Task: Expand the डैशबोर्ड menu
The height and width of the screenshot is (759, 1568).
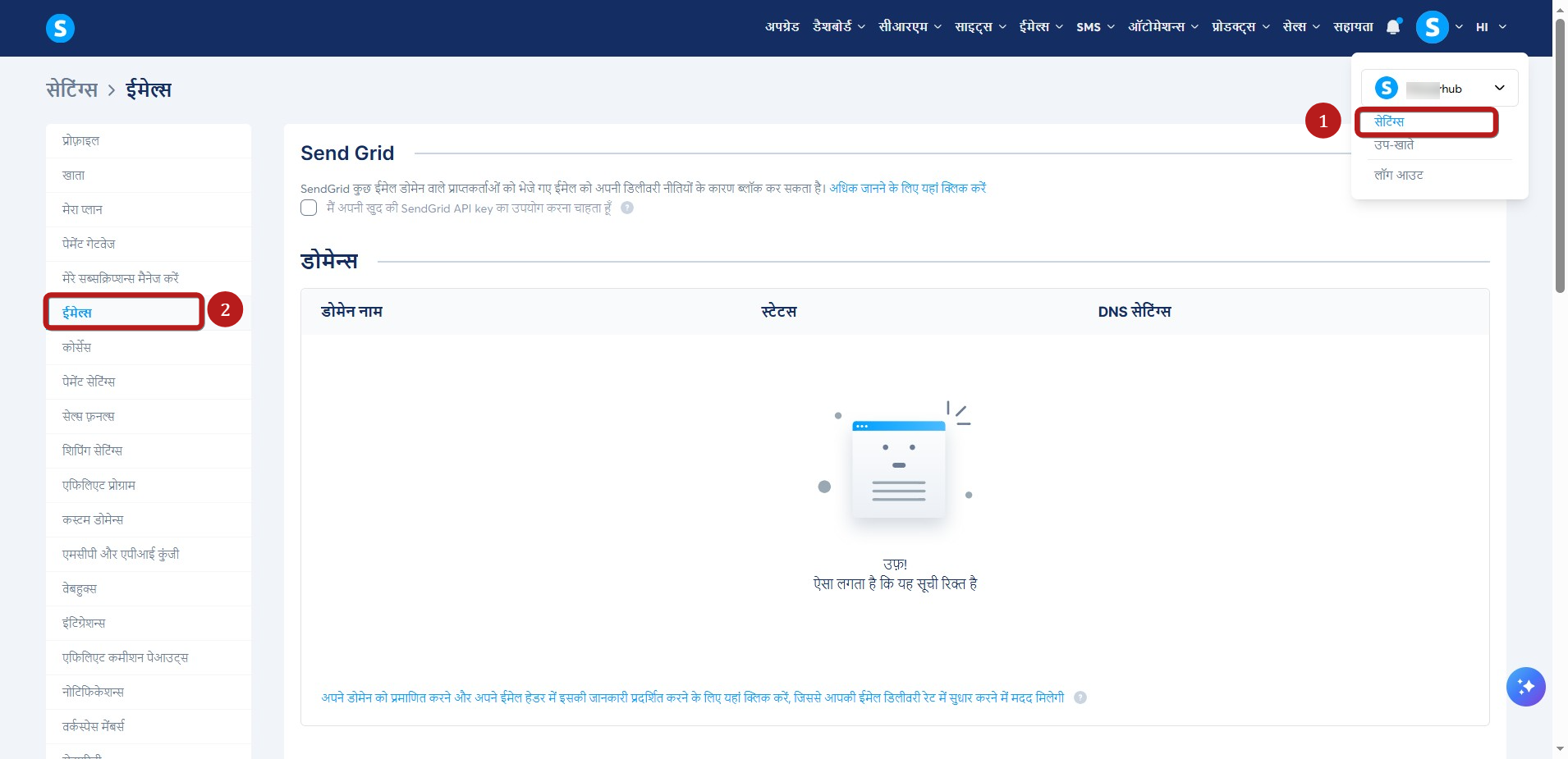Action: click(839, 26)
